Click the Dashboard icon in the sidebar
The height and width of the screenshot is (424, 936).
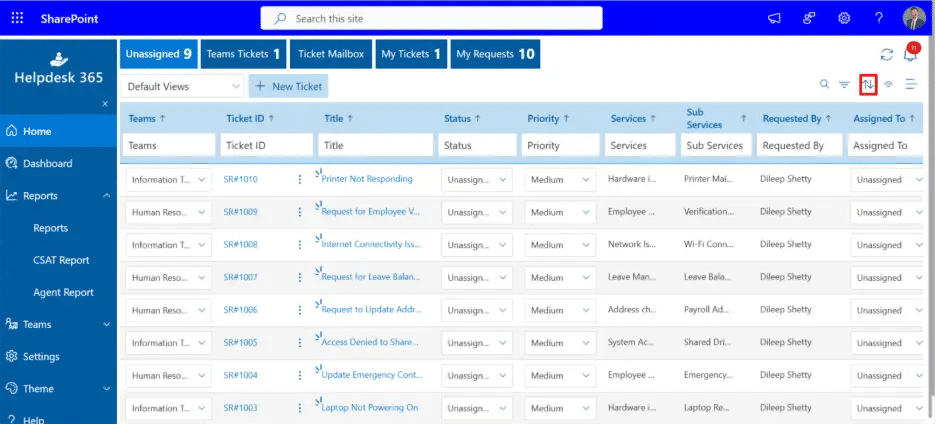[11, 164]
